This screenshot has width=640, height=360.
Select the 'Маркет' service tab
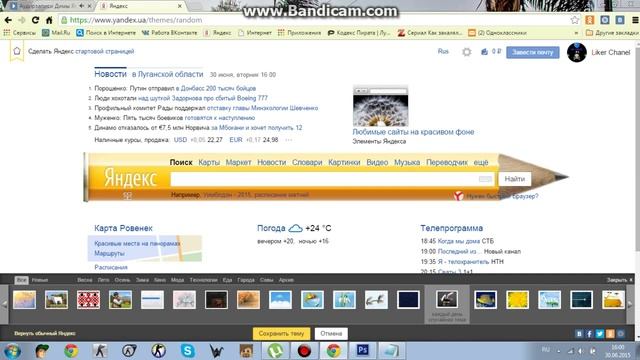(x=238, y=162)
